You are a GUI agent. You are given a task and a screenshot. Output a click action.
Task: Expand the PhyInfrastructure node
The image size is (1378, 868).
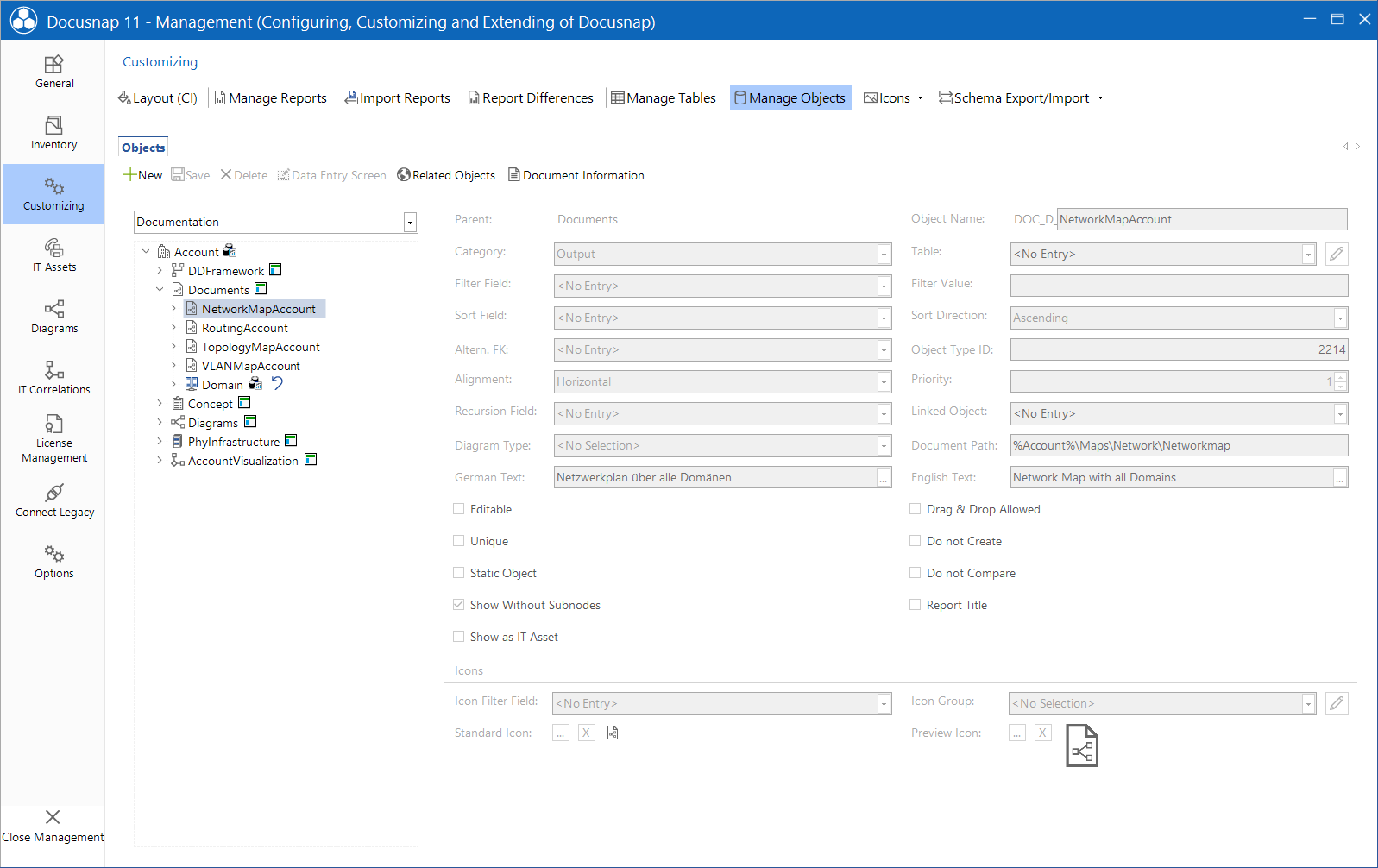[x=160, y=442]
